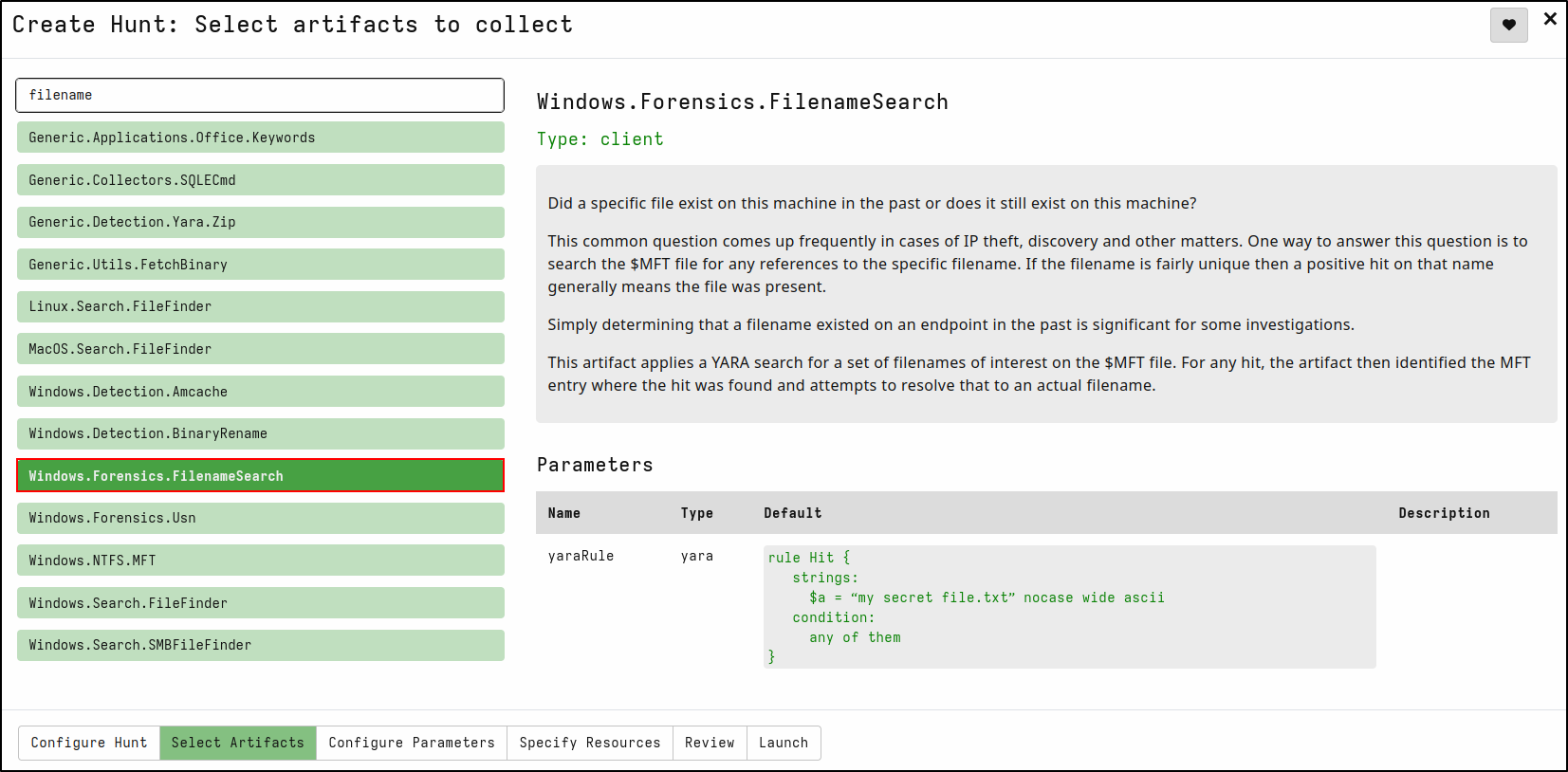Select Generic.Applications.Office.Keywords artifact
The width and height of the screenshot is (1568, 772).
click(x=260, y=138)
